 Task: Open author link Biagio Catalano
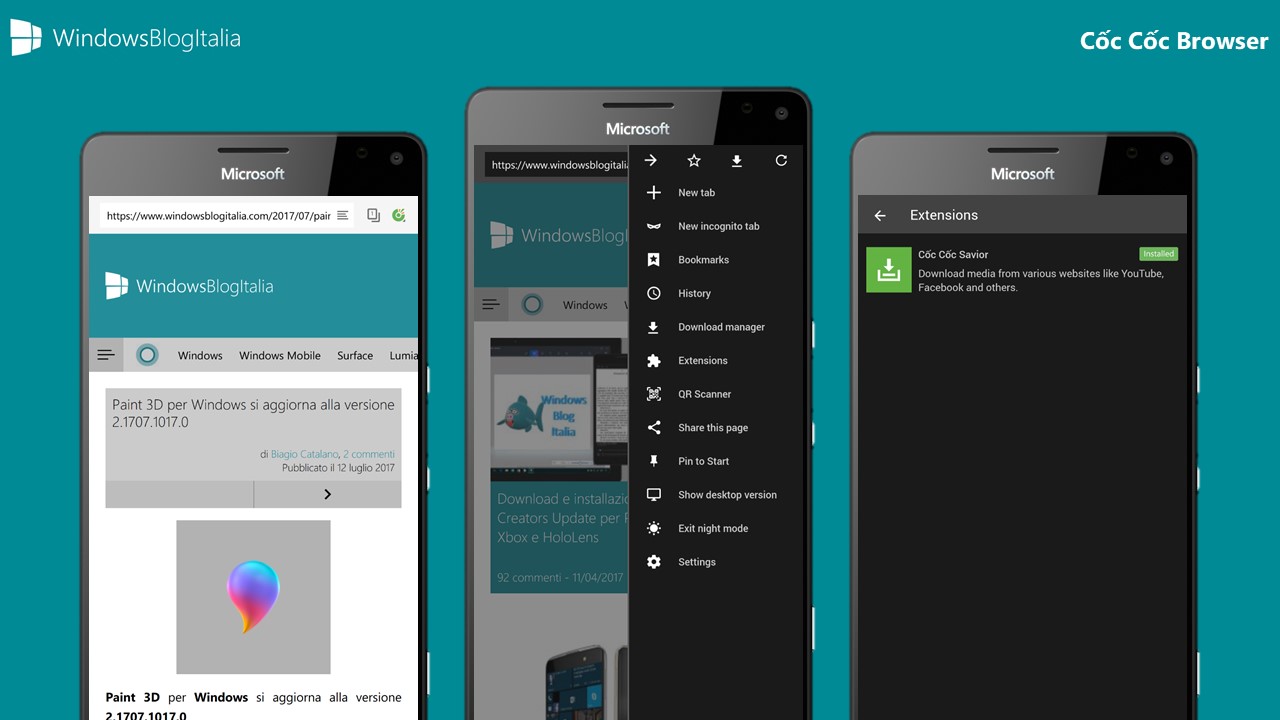[305, 454]
